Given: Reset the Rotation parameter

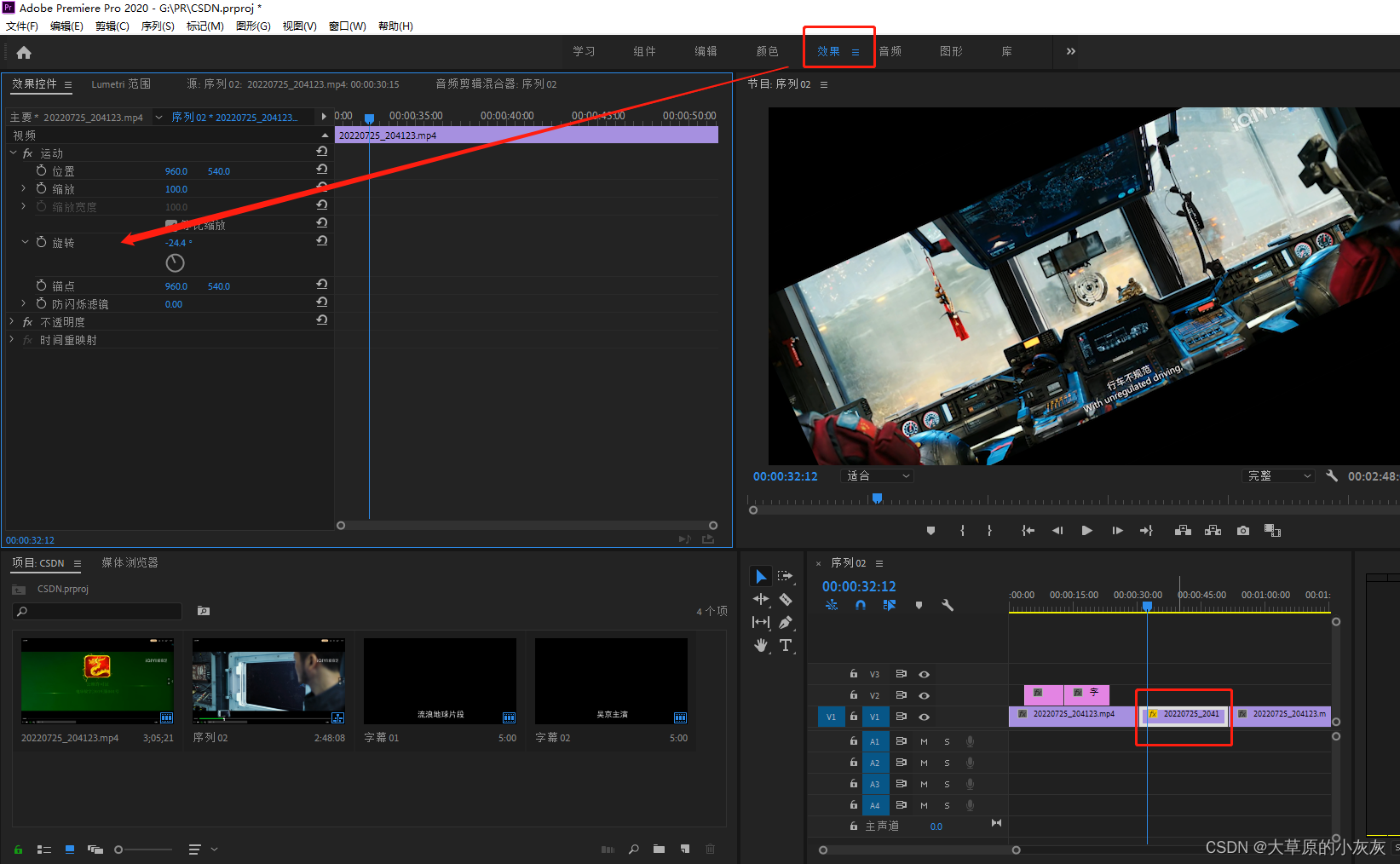Looking at the screenshot, I should click(322, 241).
